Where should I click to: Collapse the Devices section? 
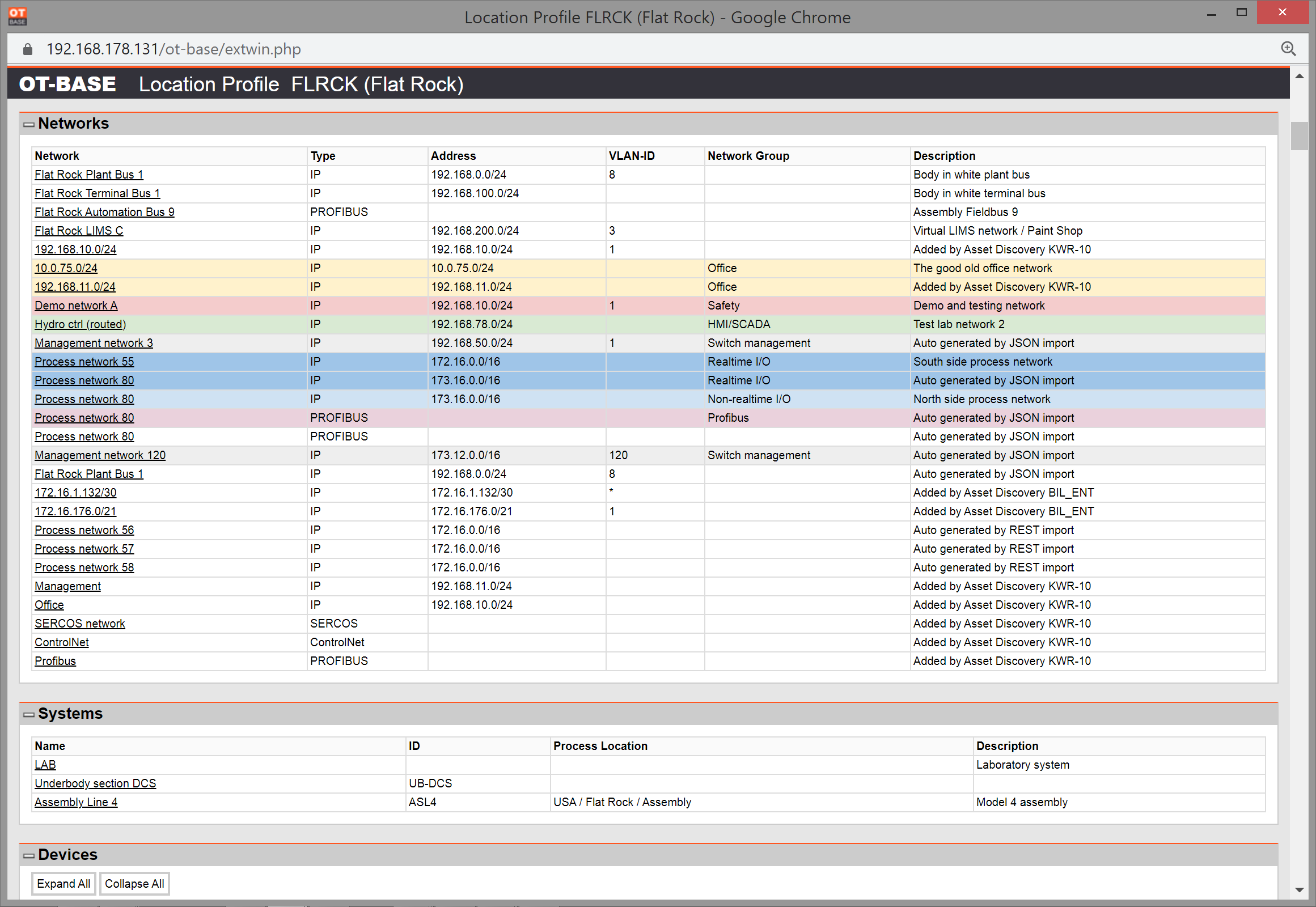28,855
